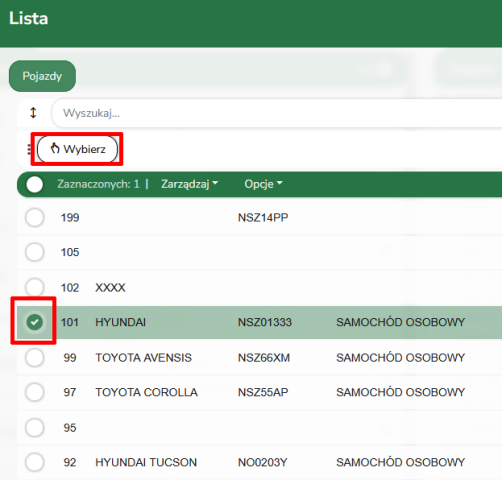Click HYUNDAI TUCSON vehicle name
Screen dimensions: 502x480
[x=146, y=462]
